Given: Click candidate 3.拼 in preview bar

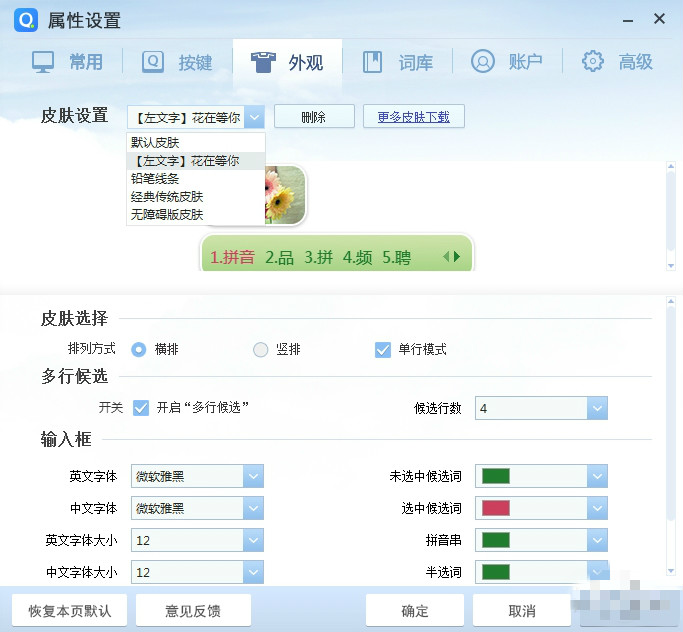Looking at the screenshot, I should pyautogui.click(x=318, y=257).
